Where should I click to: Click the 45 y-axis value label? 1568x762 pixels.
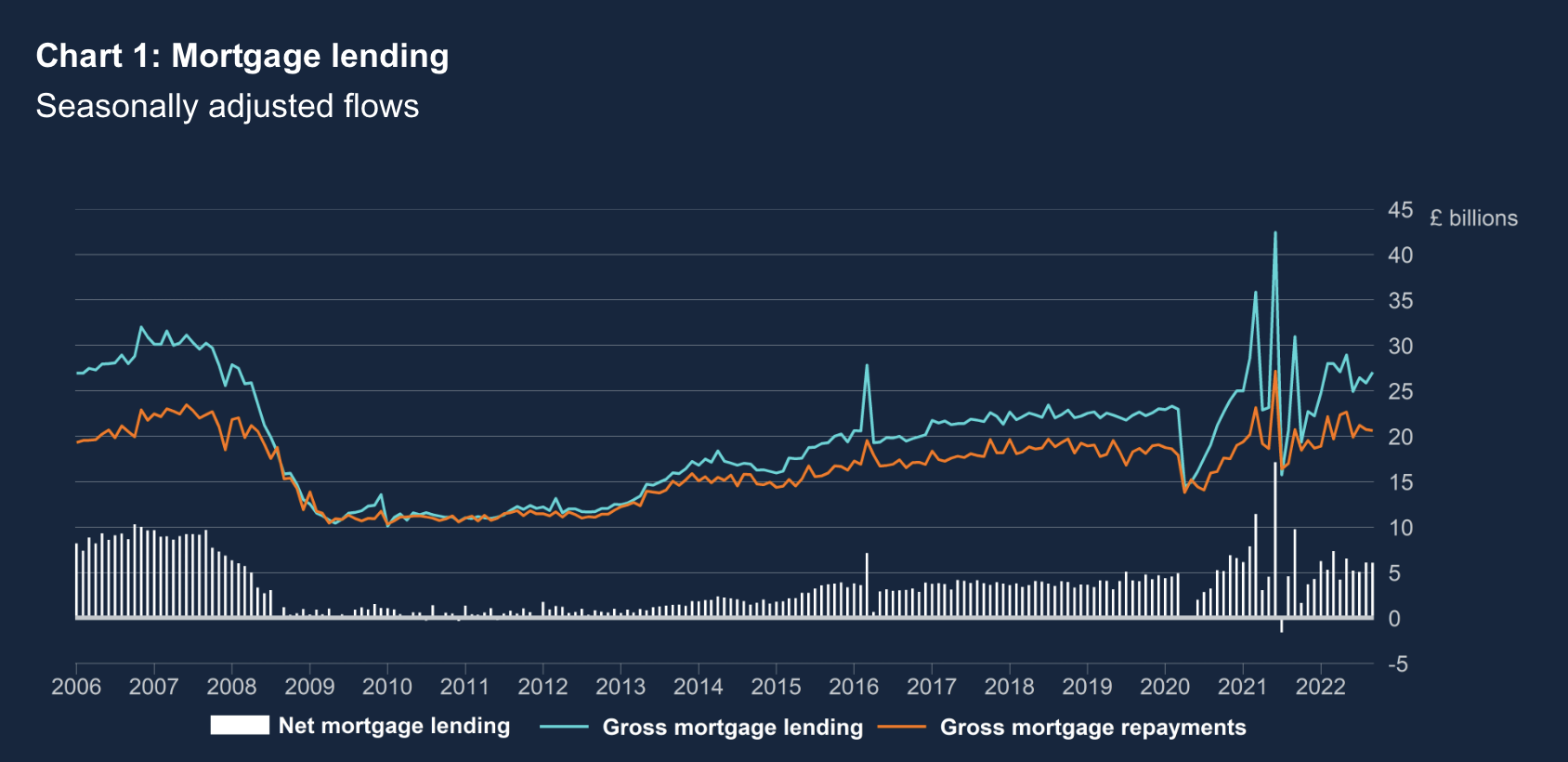1400,210
